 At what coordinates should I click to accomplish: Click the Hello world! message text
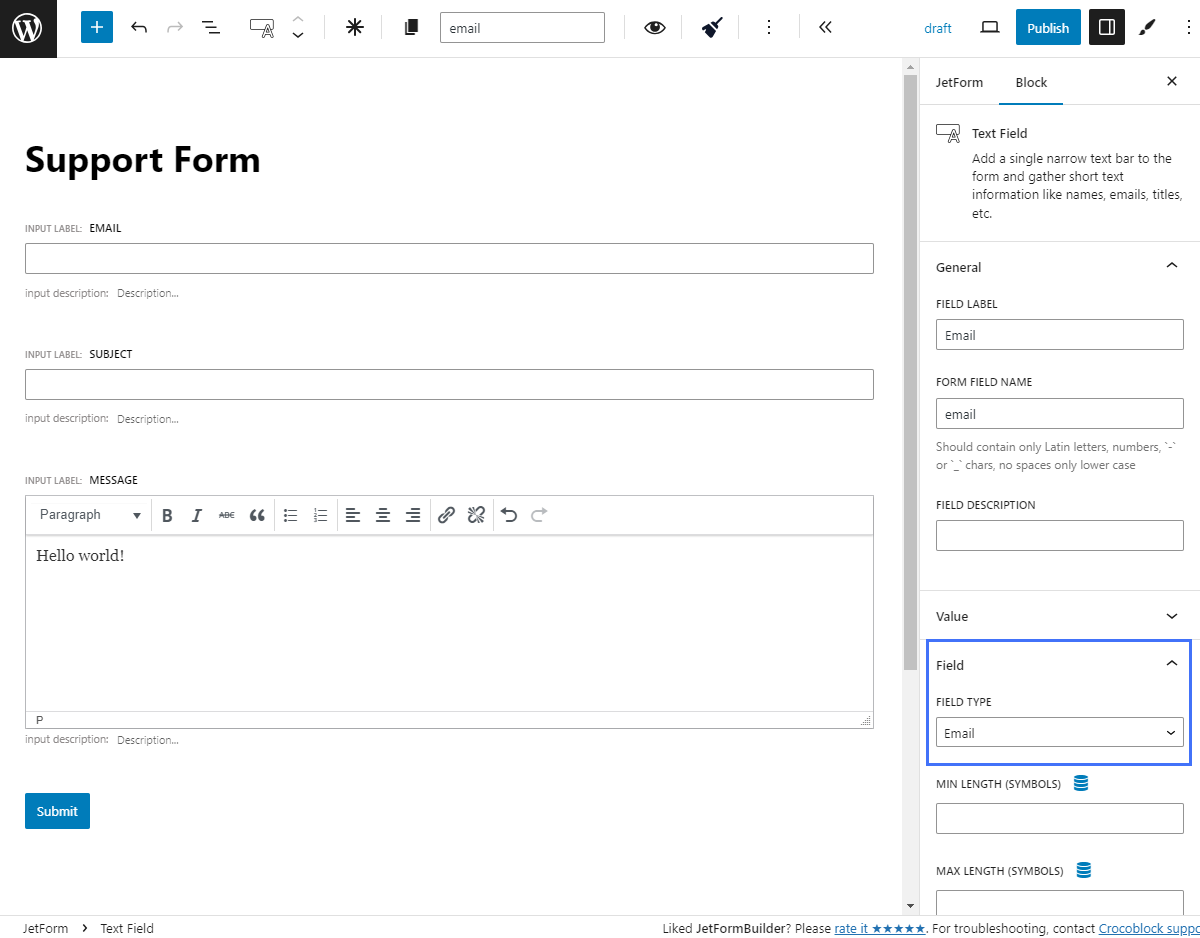[x=80, y=555]
